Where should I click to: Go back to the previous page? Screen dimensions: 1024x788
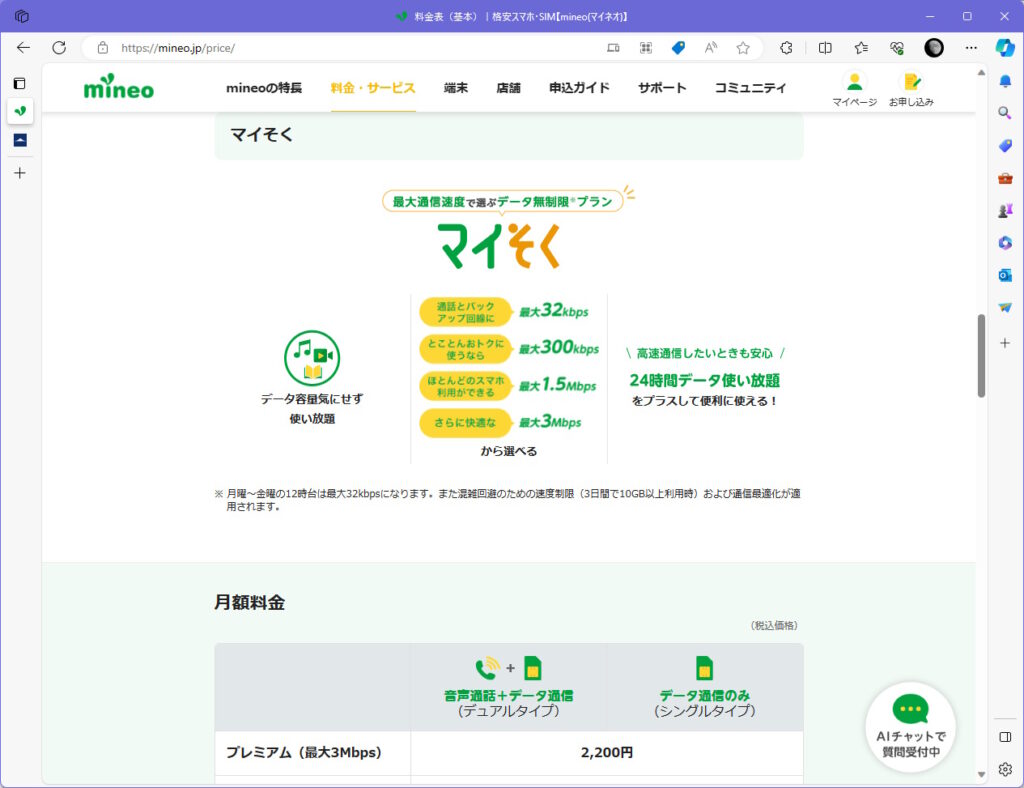pos(24,48)
